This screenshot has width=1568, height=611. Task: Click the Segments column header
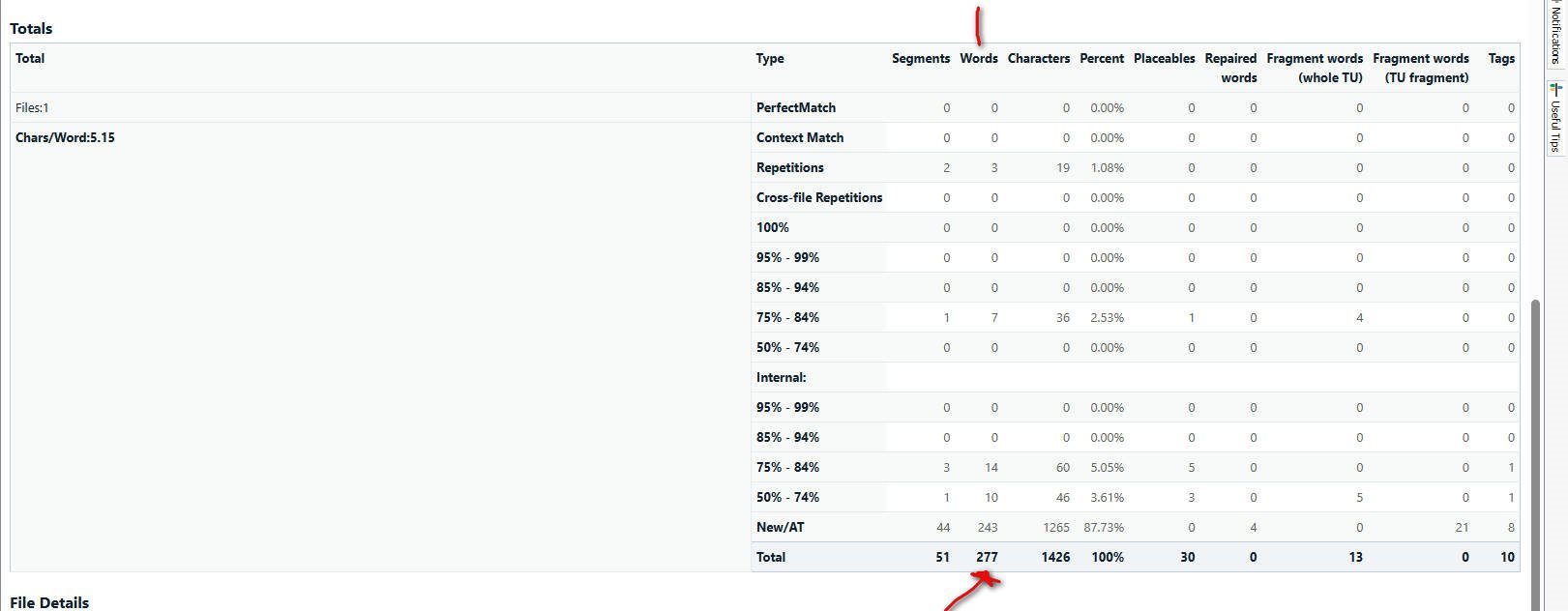[x=920, y=58]
